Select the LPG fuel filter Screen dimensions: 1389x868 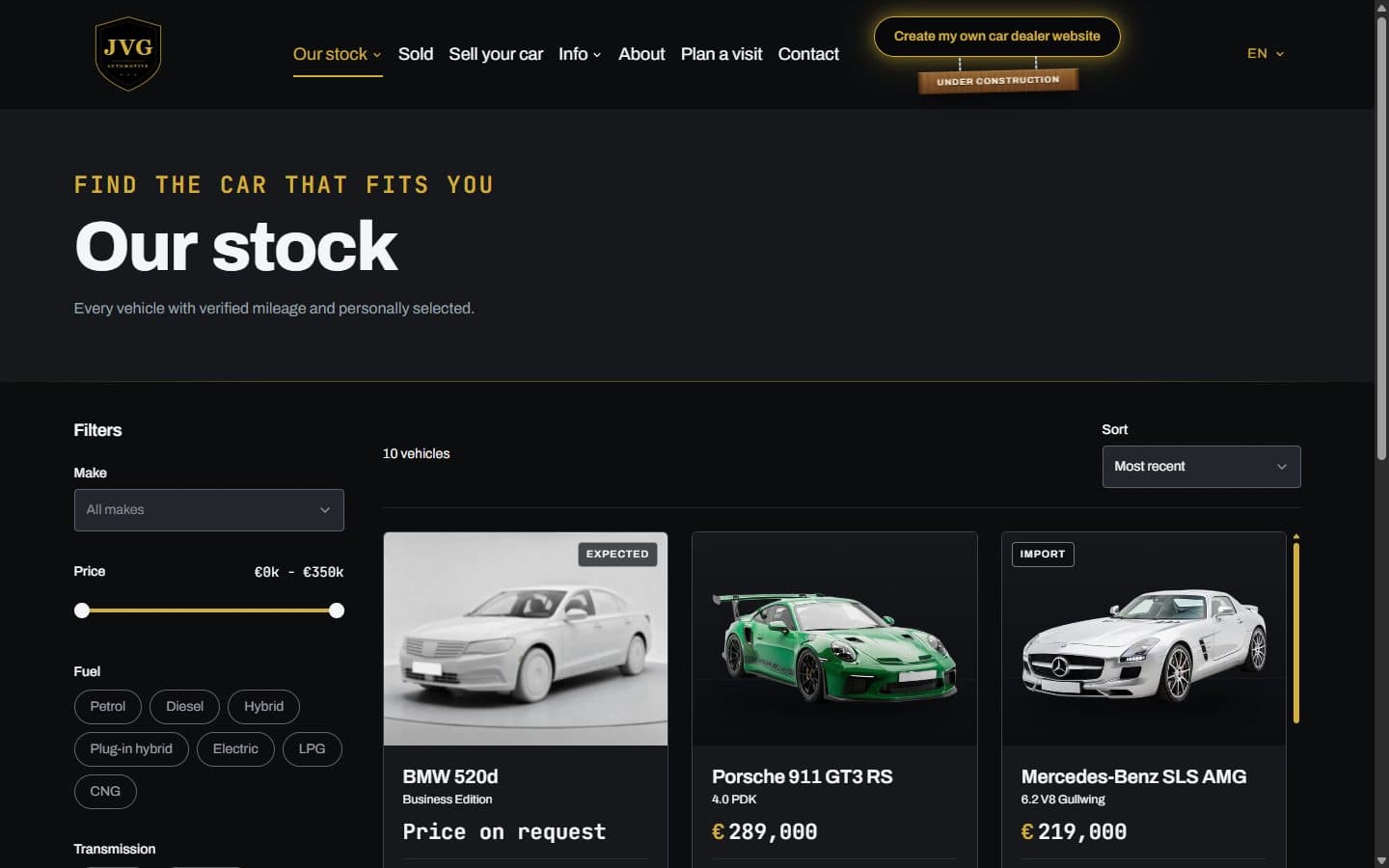coord(312,749)
